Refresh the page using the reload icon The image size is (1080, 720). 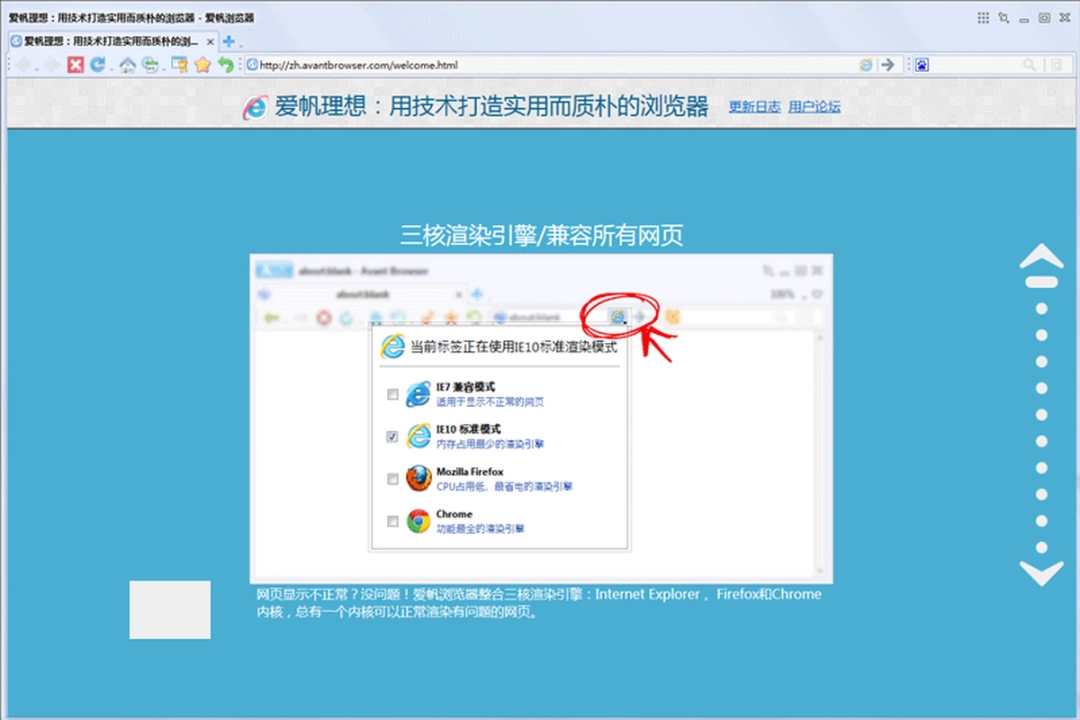pyautogui.click(x=97, y=65)
